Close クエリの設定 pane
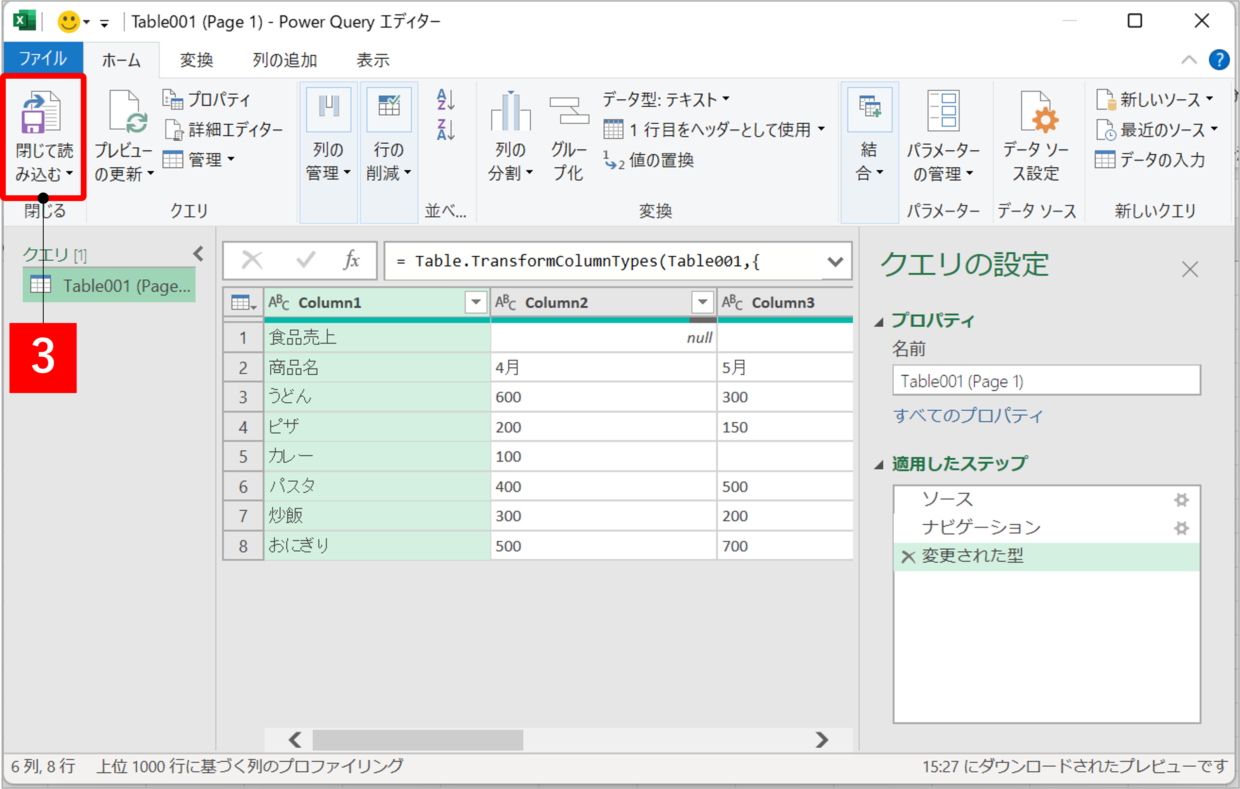The width and height of the screenshot is (1240, 789). click(1189, 269)
